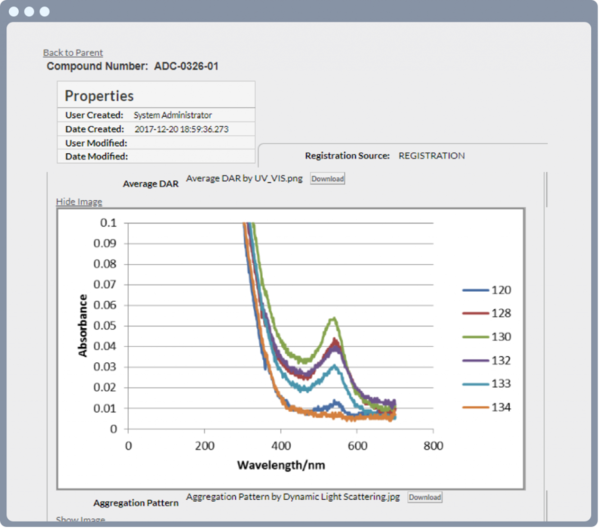
Task: Show the Aggregation Pattern image
Action: 80,520
